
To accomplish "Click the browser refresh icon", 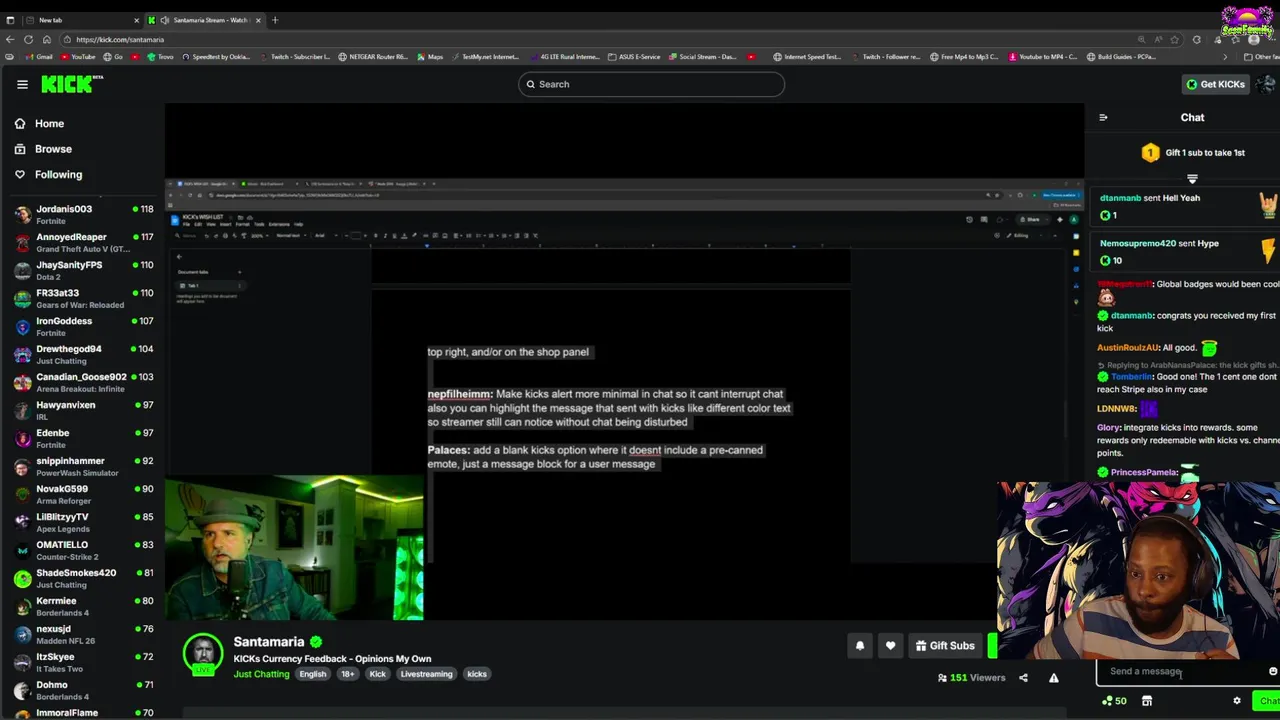I will 28,39.
